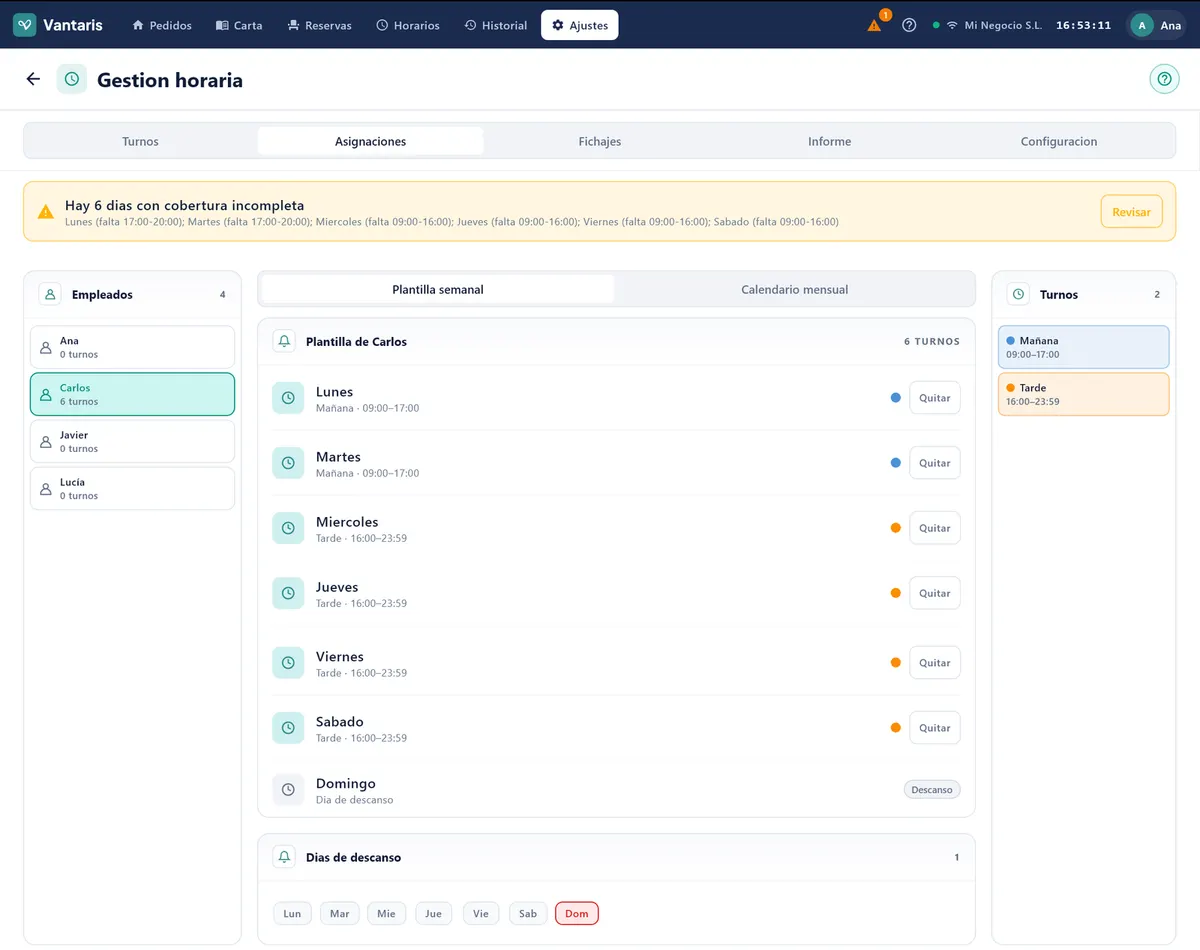Open the Ana user account menu

tap(1156, 25)
